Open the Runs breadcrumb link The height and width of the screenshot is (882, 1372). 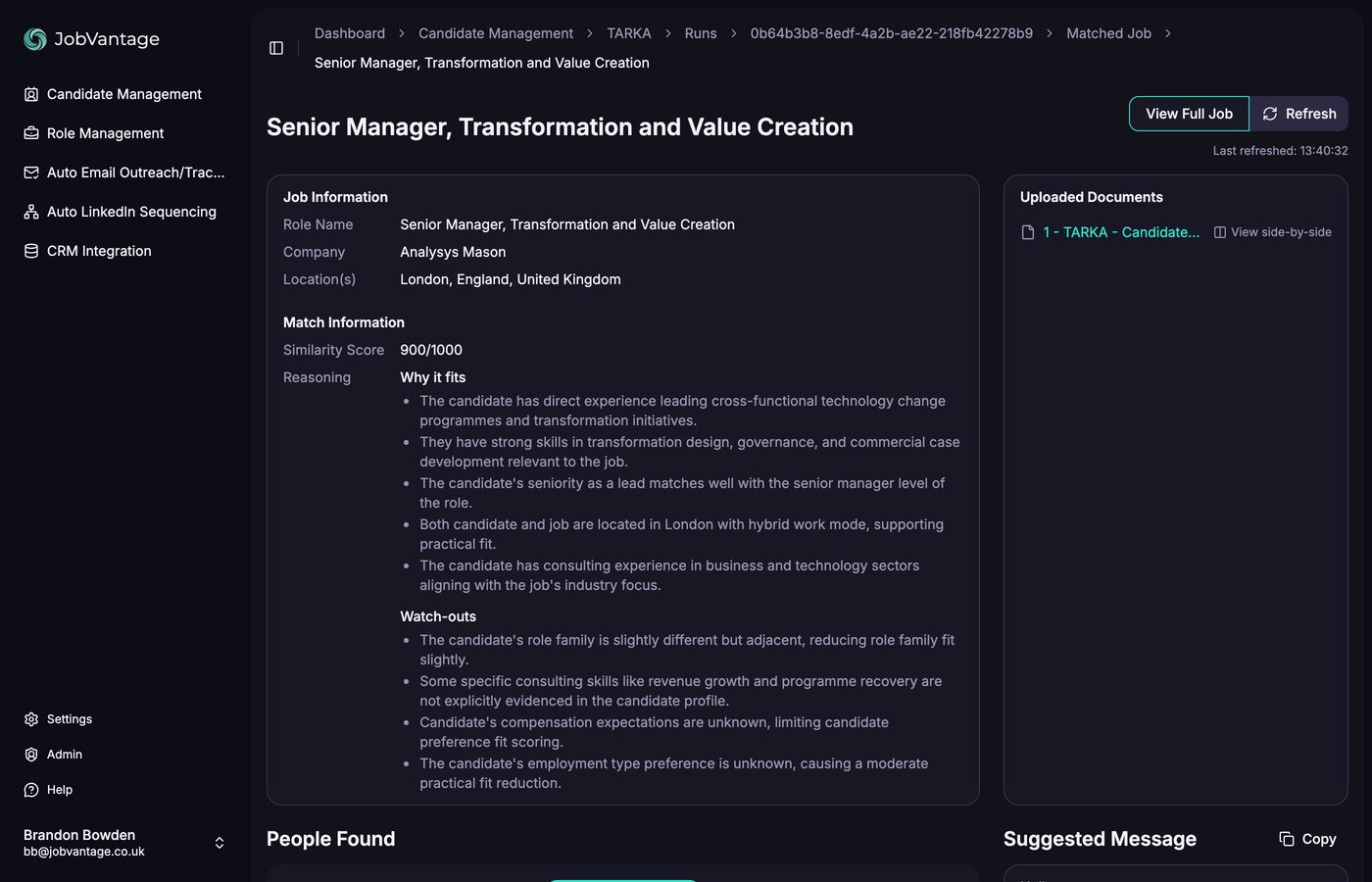pos(701,33)
